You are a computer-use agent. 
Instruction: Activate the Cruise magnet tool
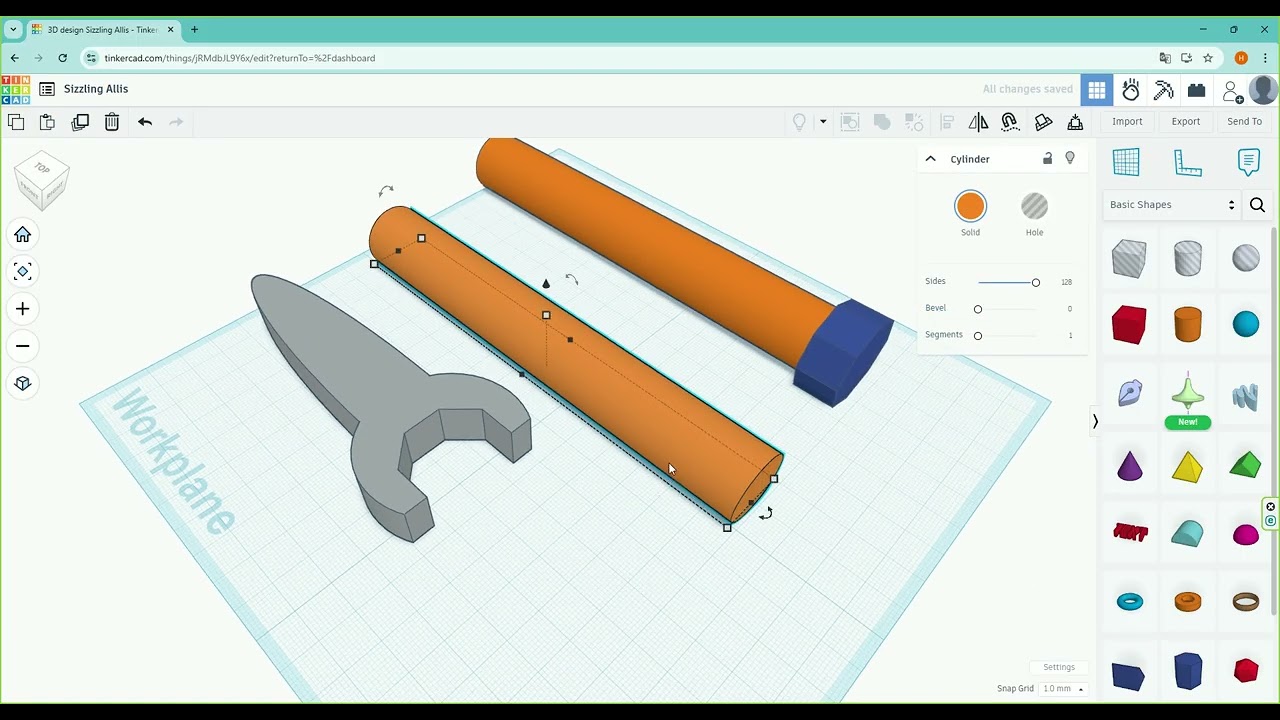[x=1010, y=122]
